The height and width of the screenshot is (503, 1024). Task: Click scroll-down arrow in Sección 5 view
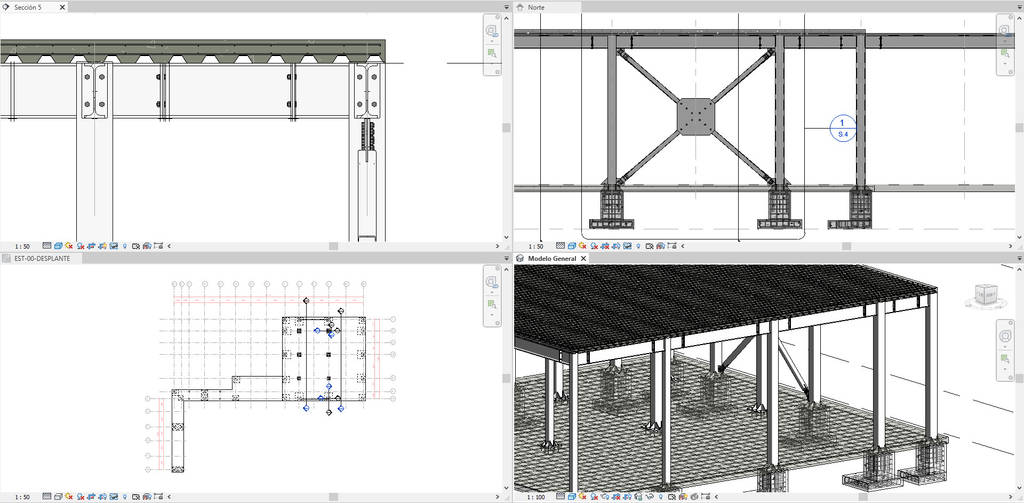(x=506, y=237)
